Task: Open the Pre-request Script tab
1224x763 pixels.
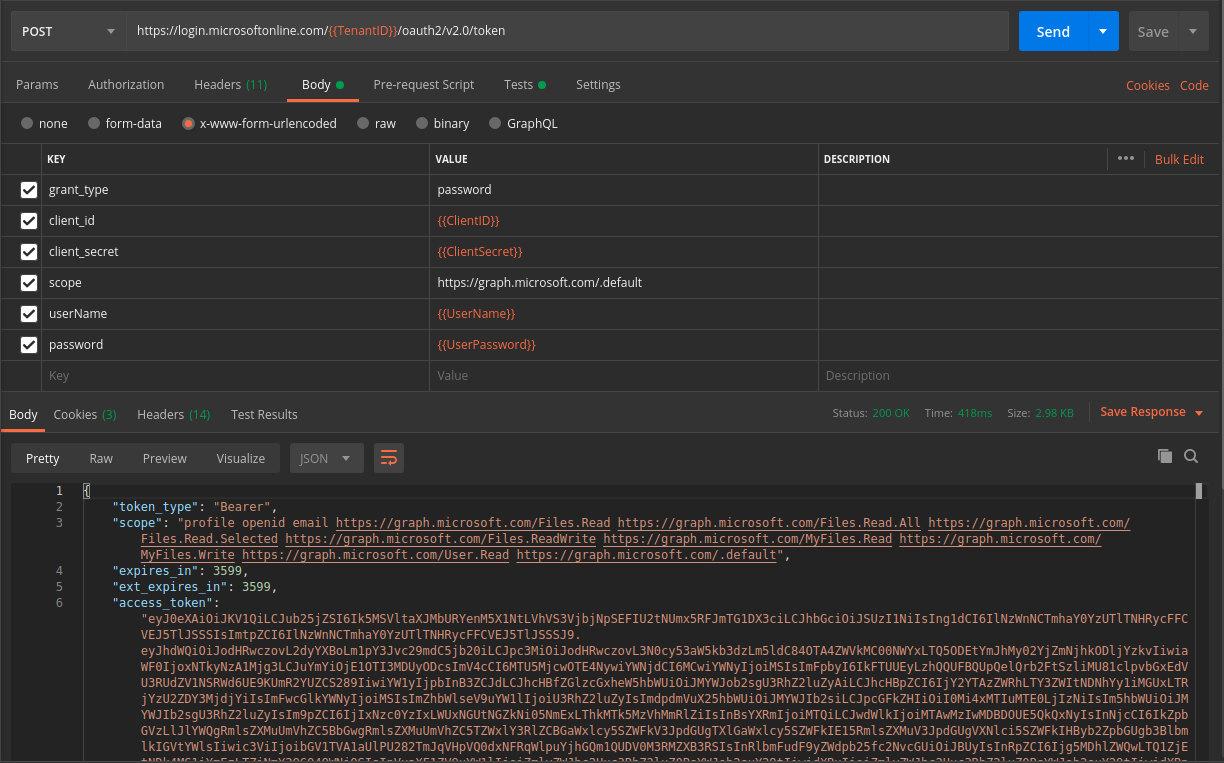Action: click(423, 85)
